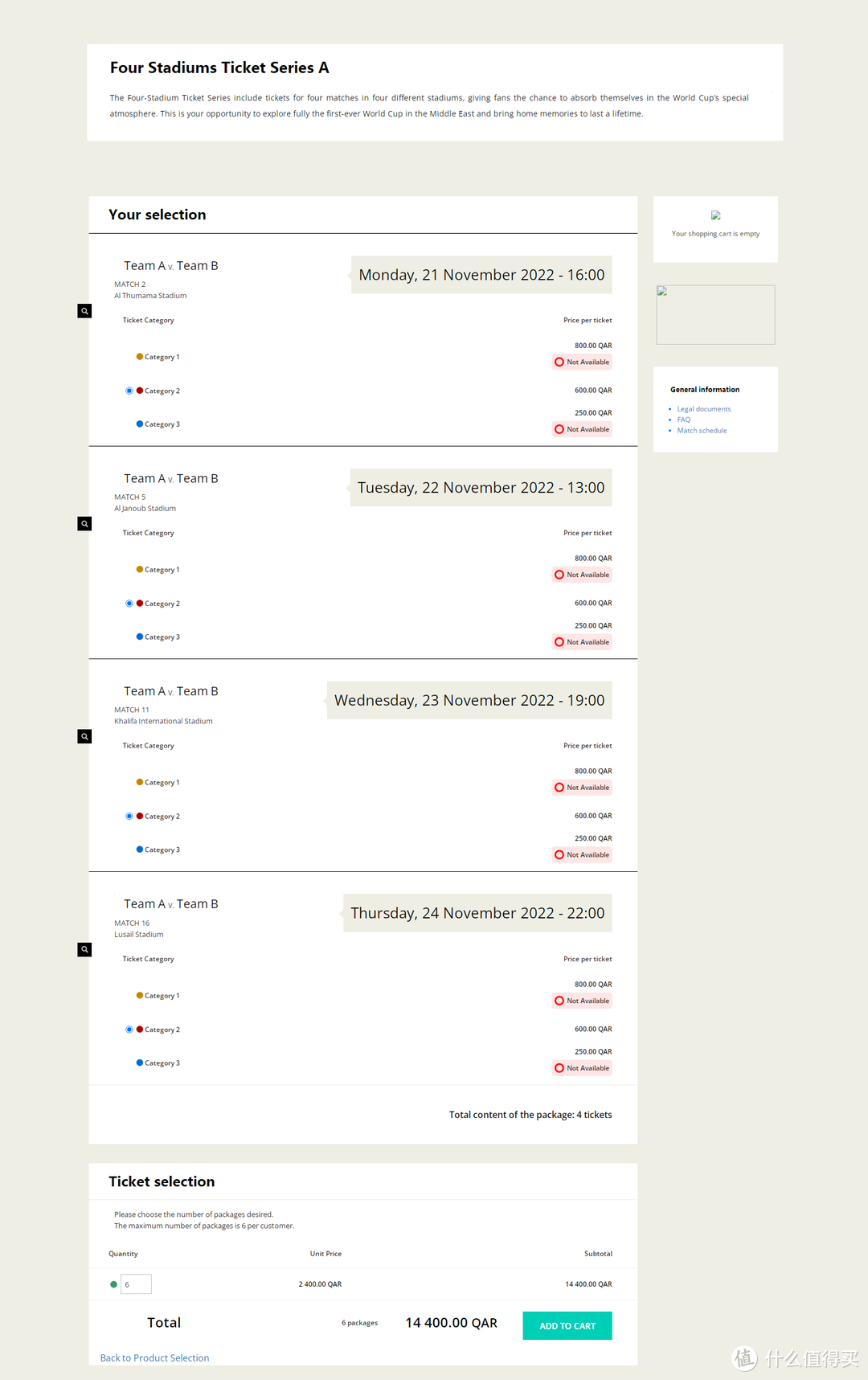
Task: Click the shopping cart icon
Action: click(715, 215)
